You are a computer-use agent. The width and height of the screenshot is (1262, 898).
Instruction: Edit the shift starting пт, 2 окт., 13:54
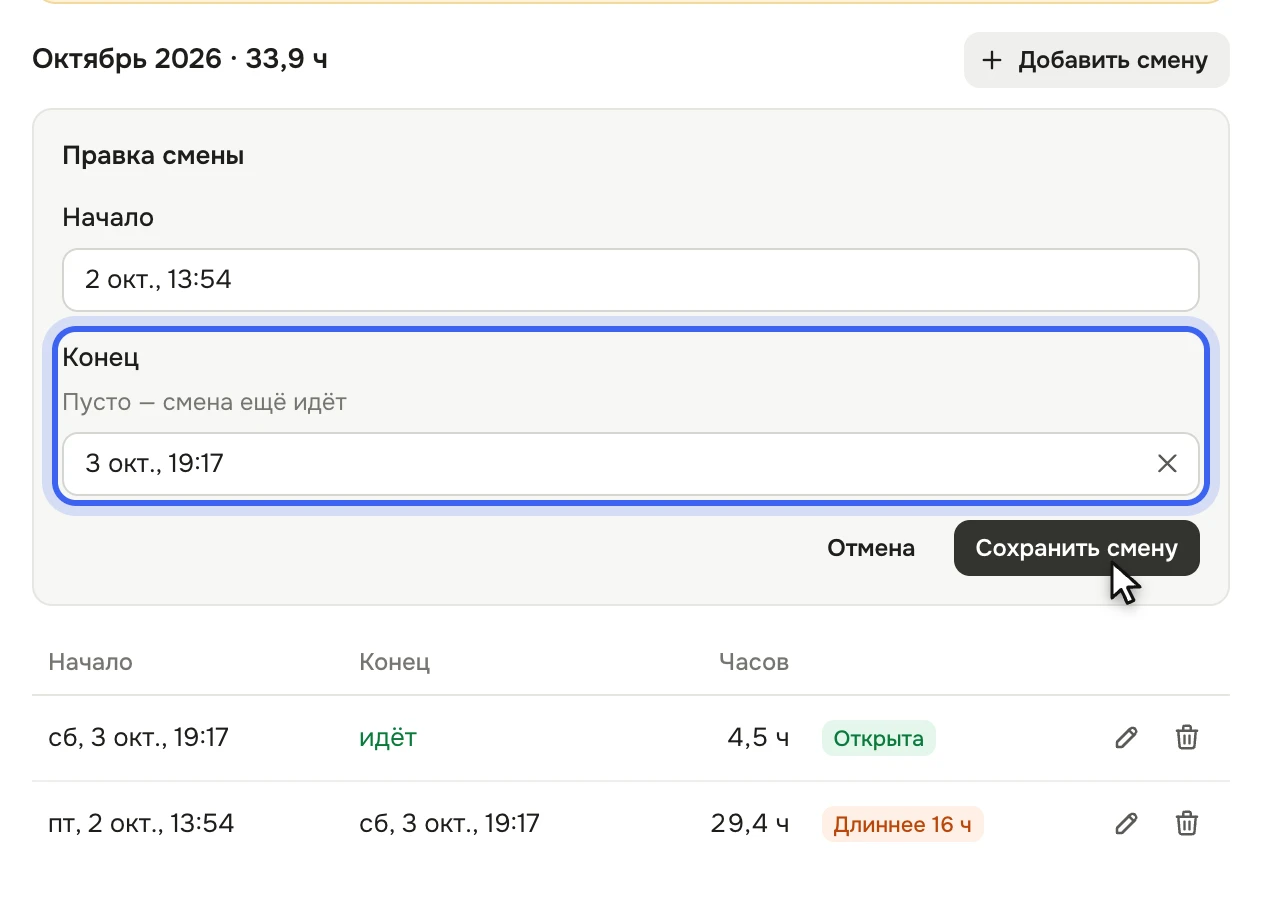(x=1126, y=824)
